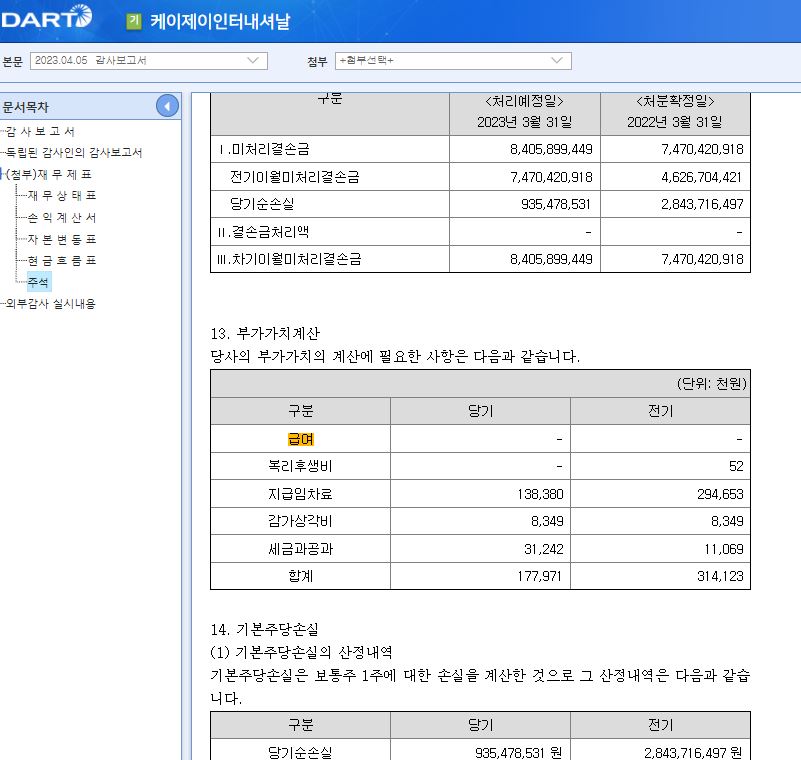Viewport: 801px width, 760px height.
Task: Open the 본문 report dropdown
Action: tap(148, 60)
